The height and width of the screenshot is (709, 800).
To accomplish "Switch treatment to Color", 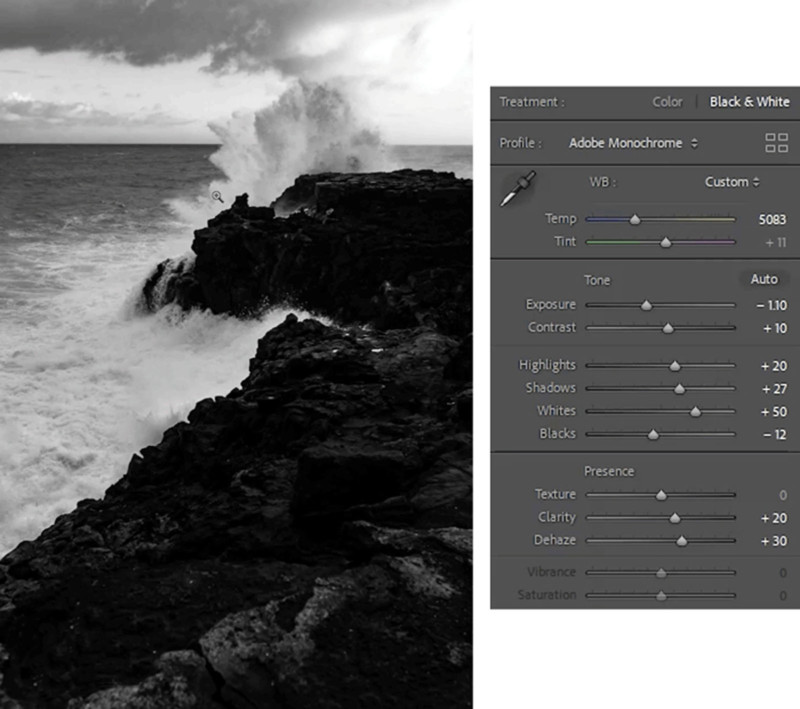I will (x=667, y=102).
